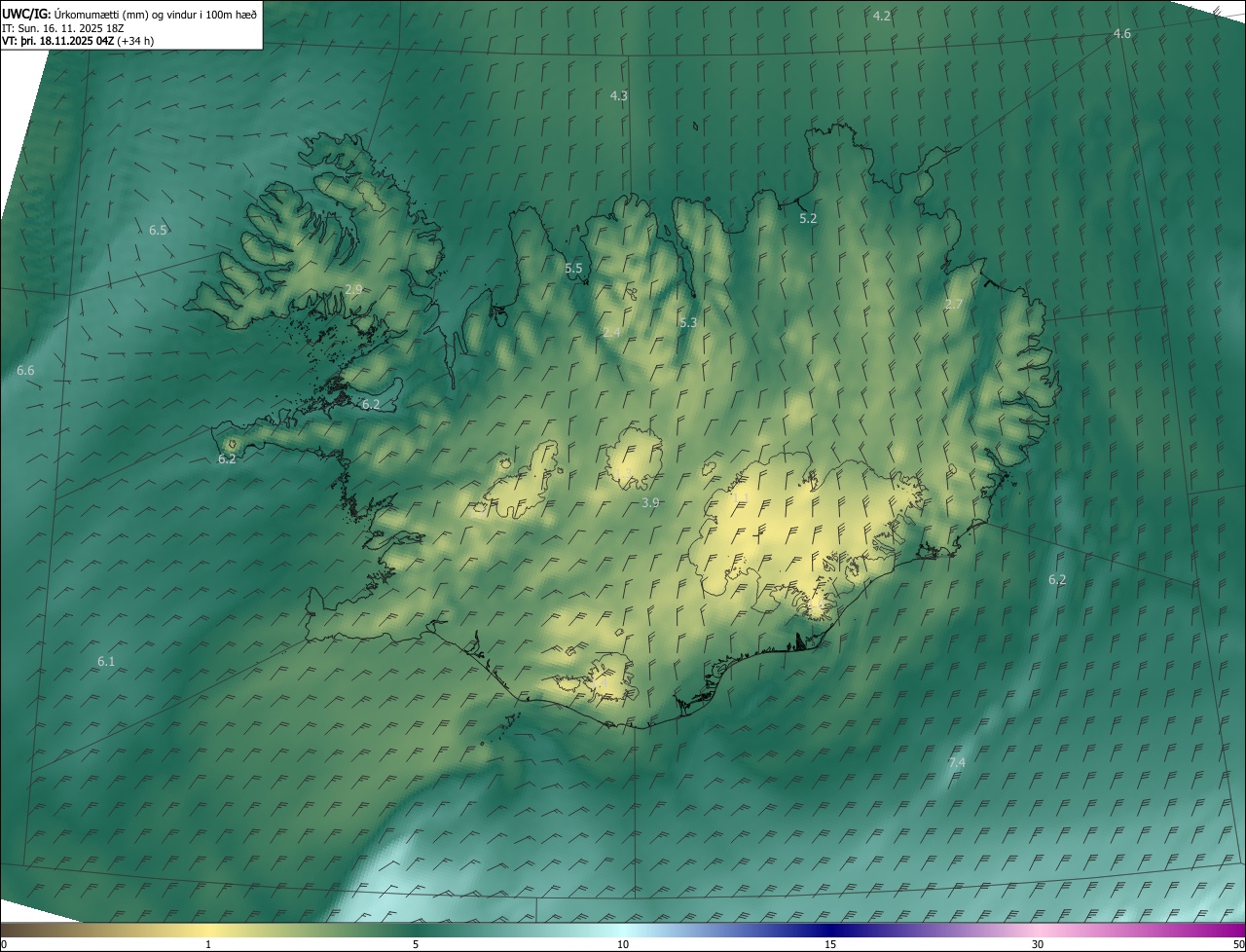Click the 4.6 value label
The width and height of the screenshot is (1246, 952).
(x=1122, y=34)
